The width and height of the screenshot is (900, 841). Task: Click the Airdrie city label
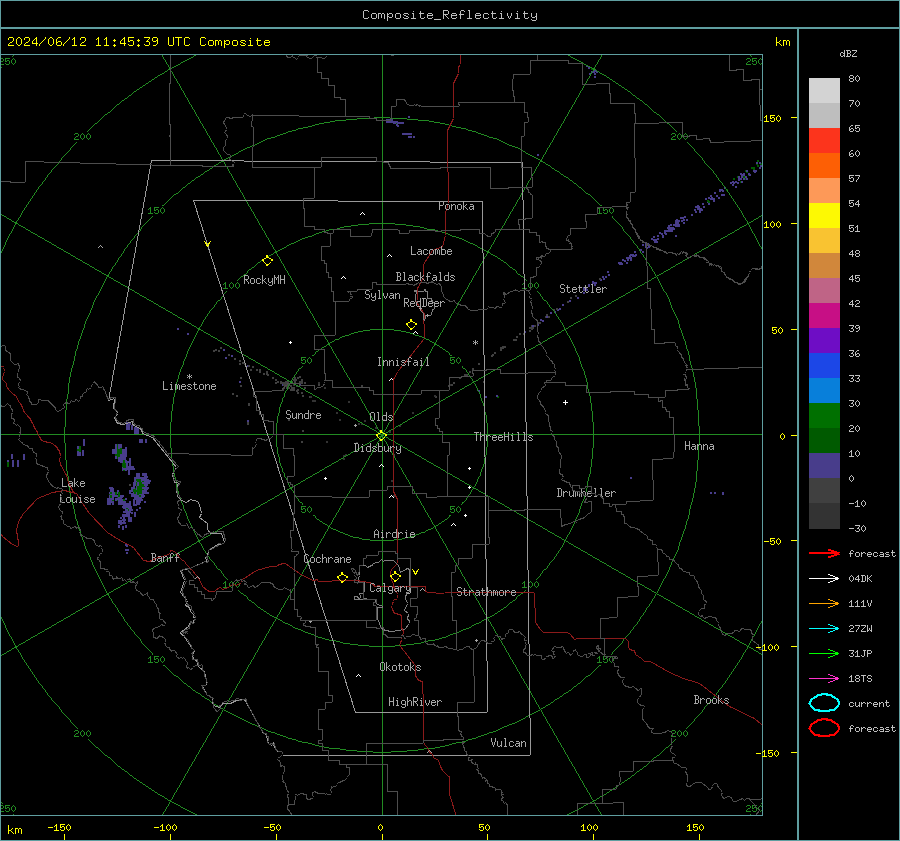point(394,534)
